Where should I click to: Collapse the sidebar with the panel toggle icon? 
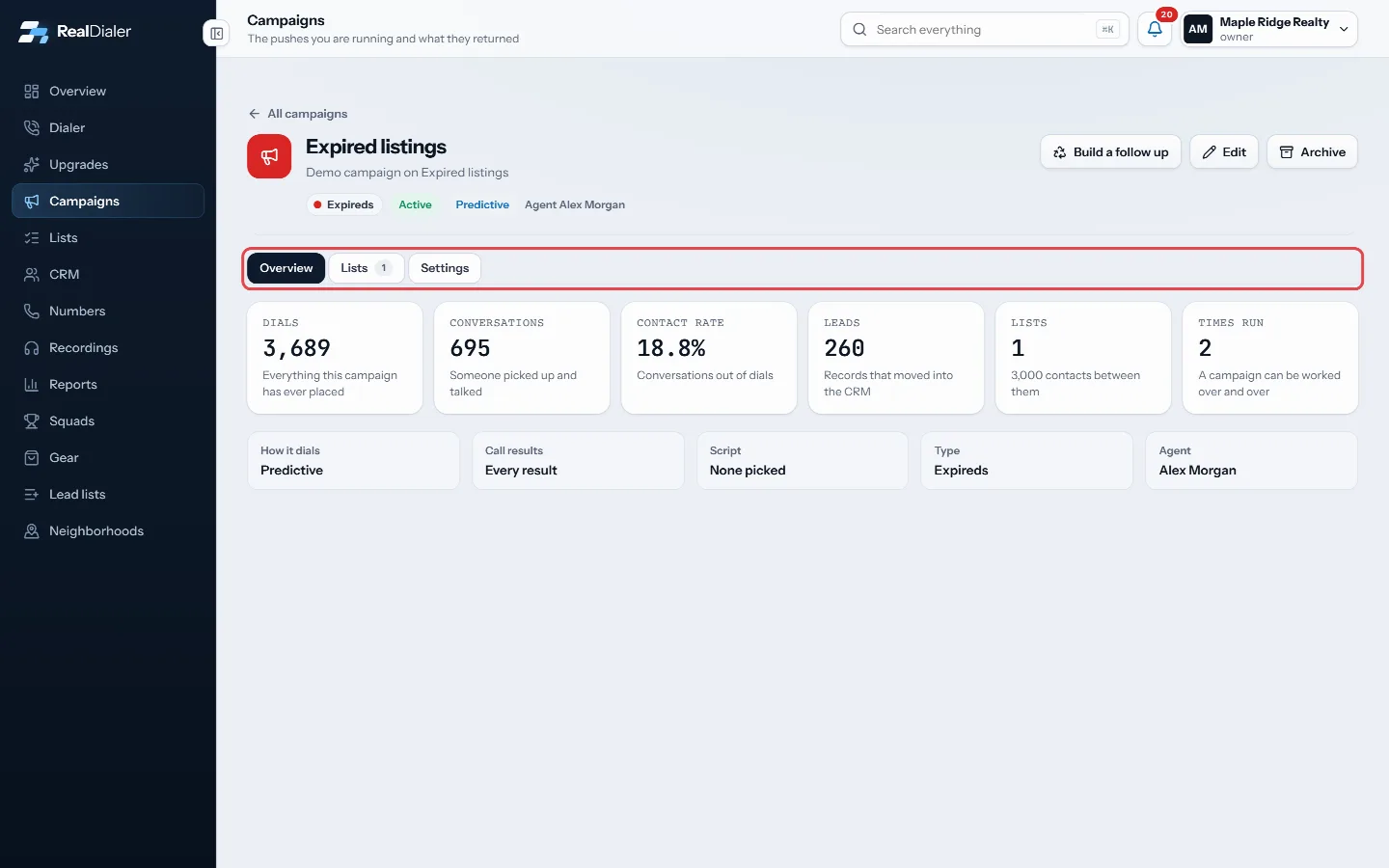216,34
